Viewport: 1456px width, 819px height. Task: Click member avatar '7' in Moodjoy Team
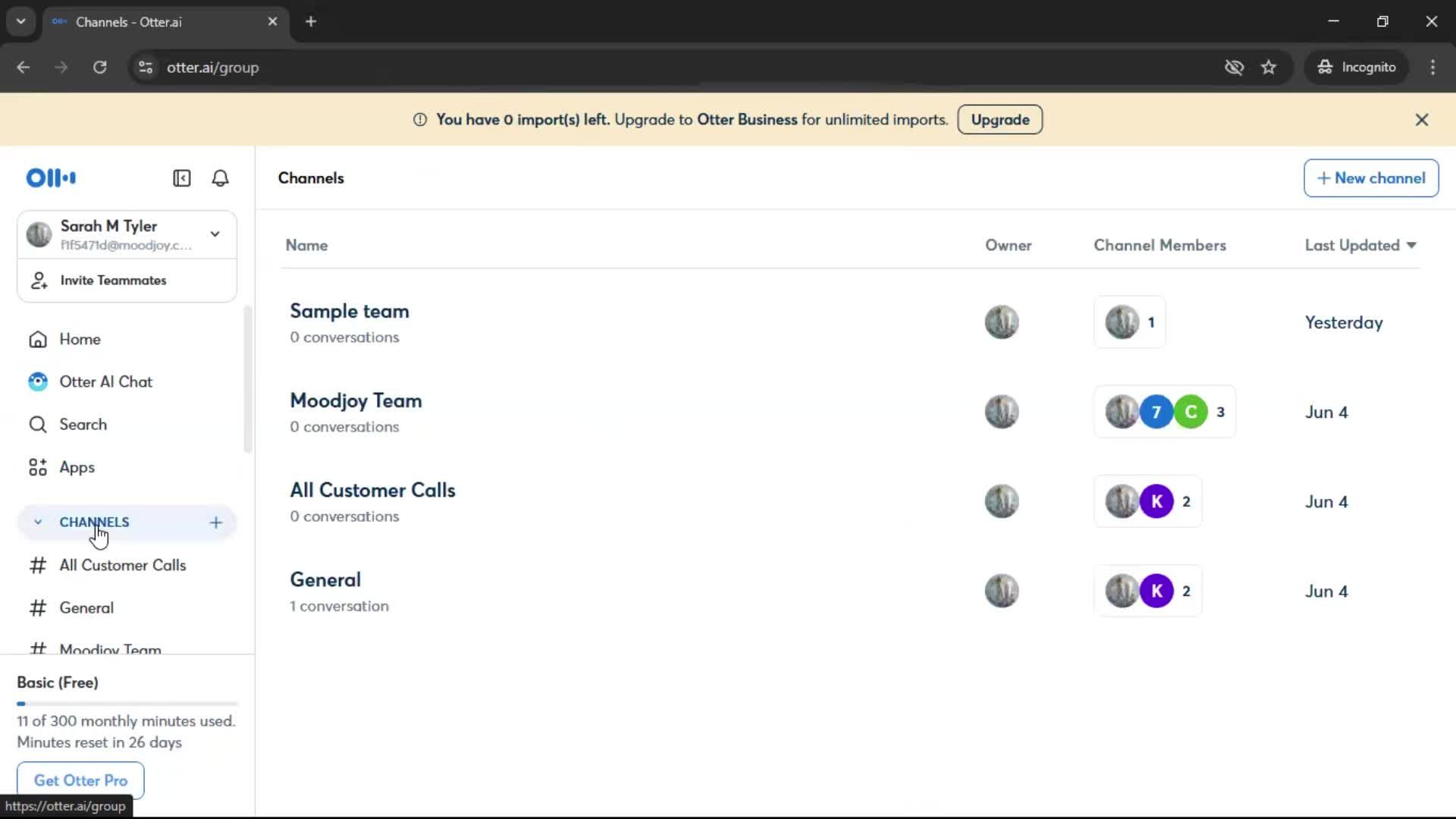point(1156,412)
